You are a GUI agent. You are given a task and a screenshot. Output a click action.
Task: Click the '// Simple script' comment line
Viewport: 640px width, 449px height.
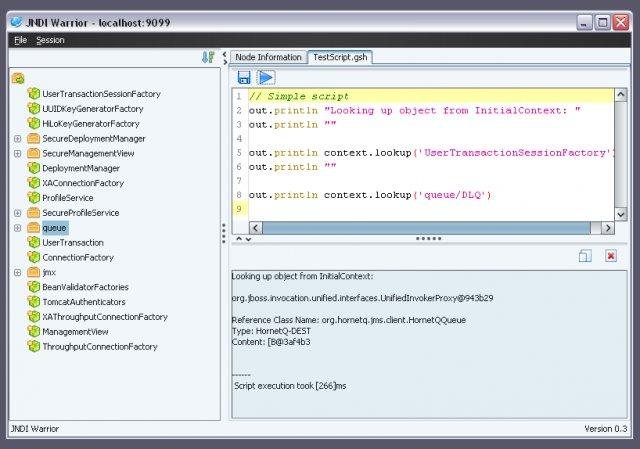coord(298,96)
